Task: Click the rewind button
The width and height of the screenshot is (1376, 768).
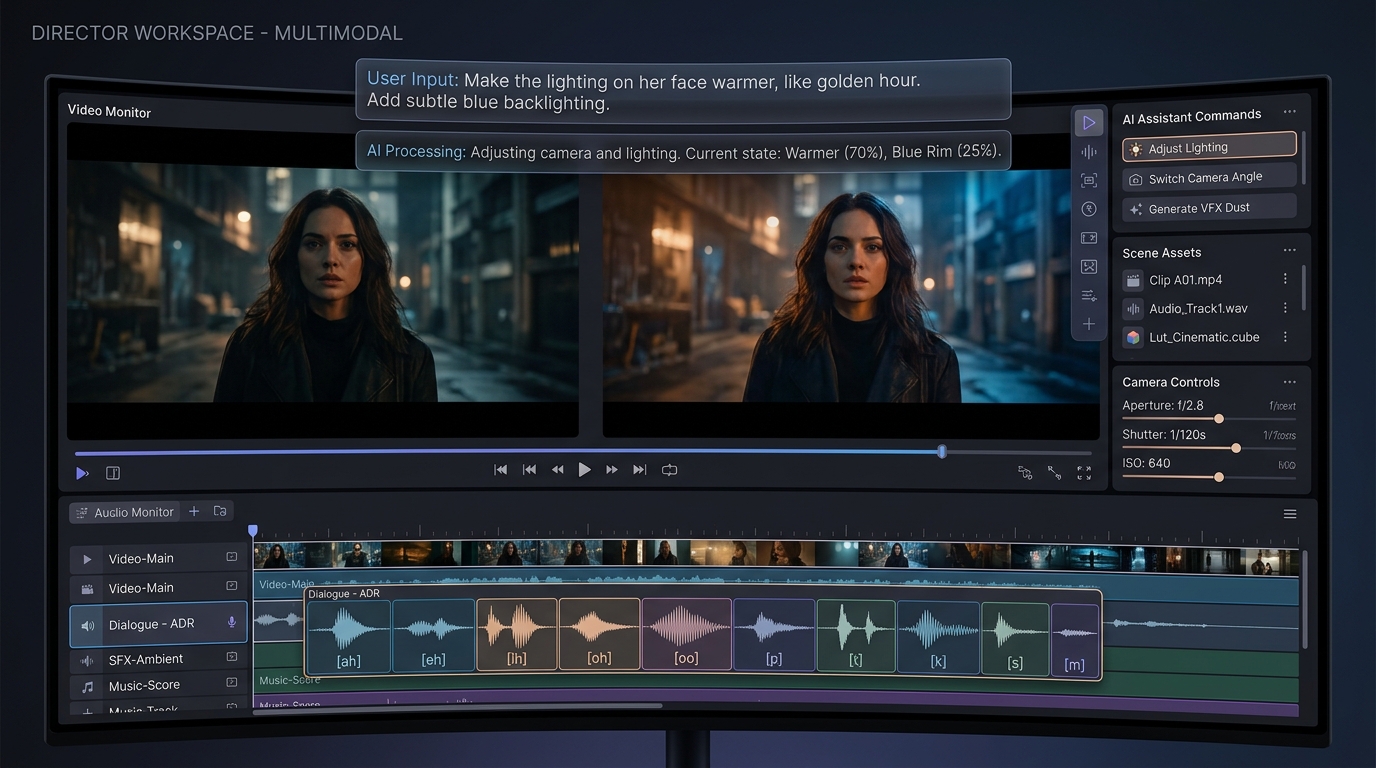Action: click(557, 470)
